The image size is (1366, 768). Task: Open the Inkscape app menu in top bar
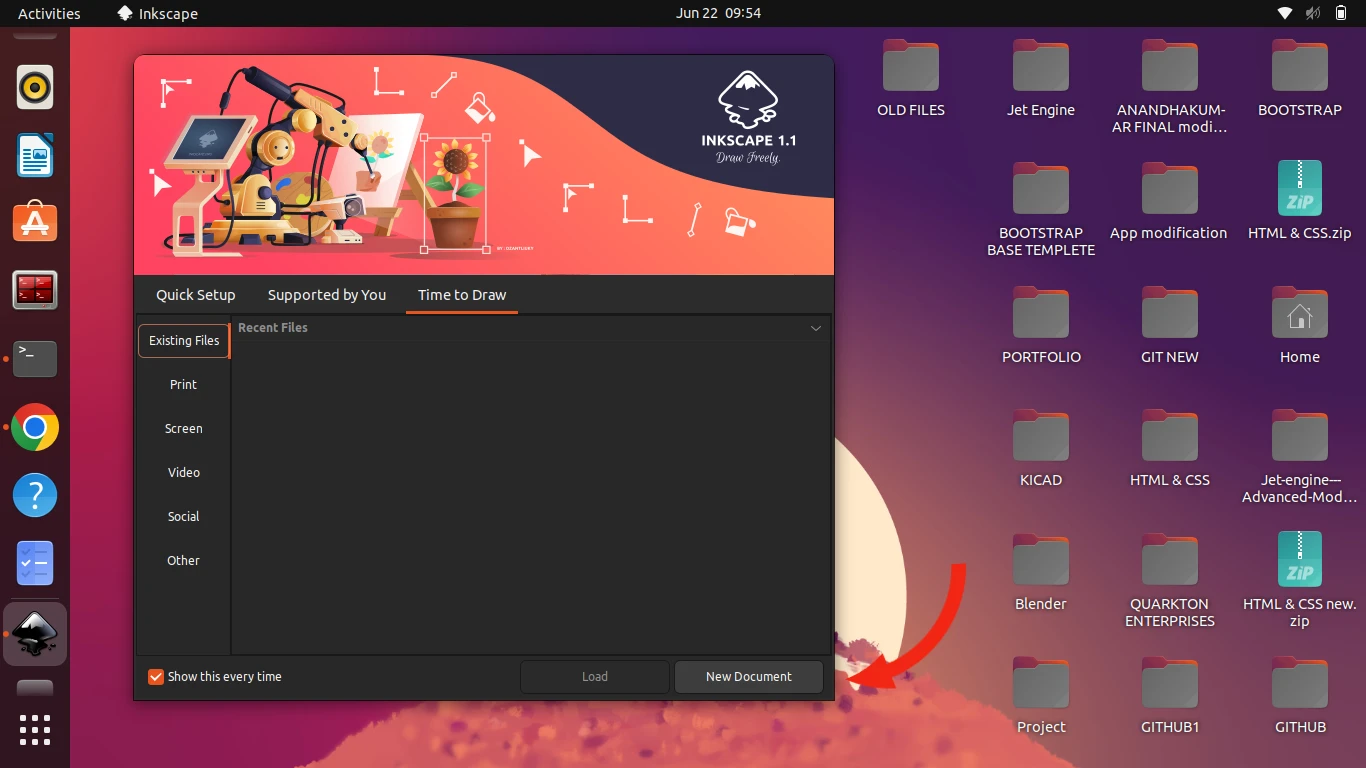(x=158, y=14)
